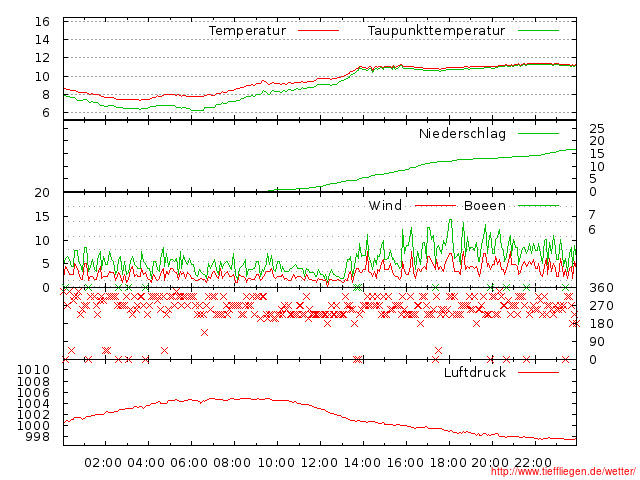Click the 1004 pressure axis value

point(33,404)
